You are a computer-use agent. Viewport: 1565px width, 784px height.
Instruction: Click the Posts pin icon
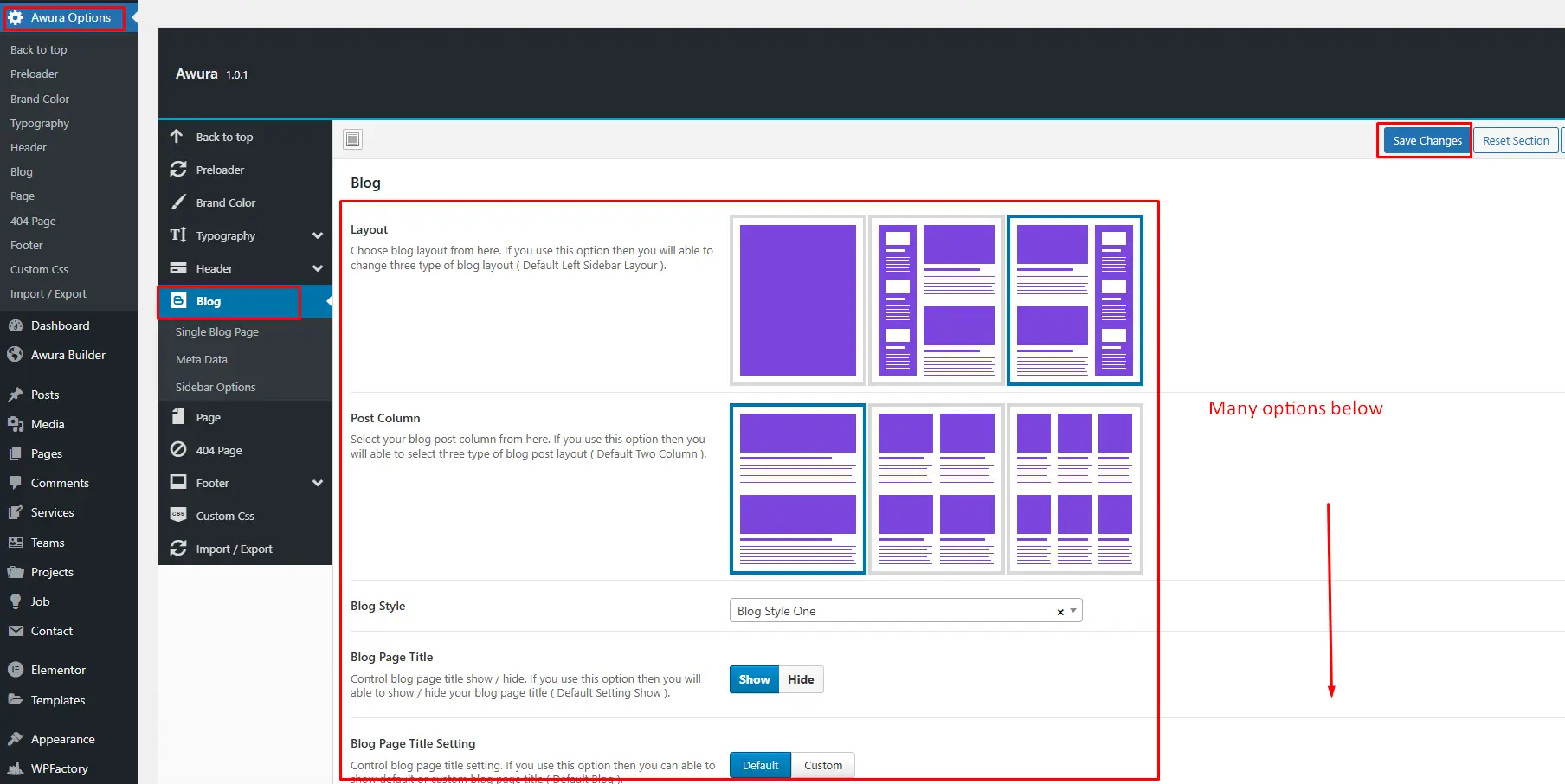tap(16, 395)
